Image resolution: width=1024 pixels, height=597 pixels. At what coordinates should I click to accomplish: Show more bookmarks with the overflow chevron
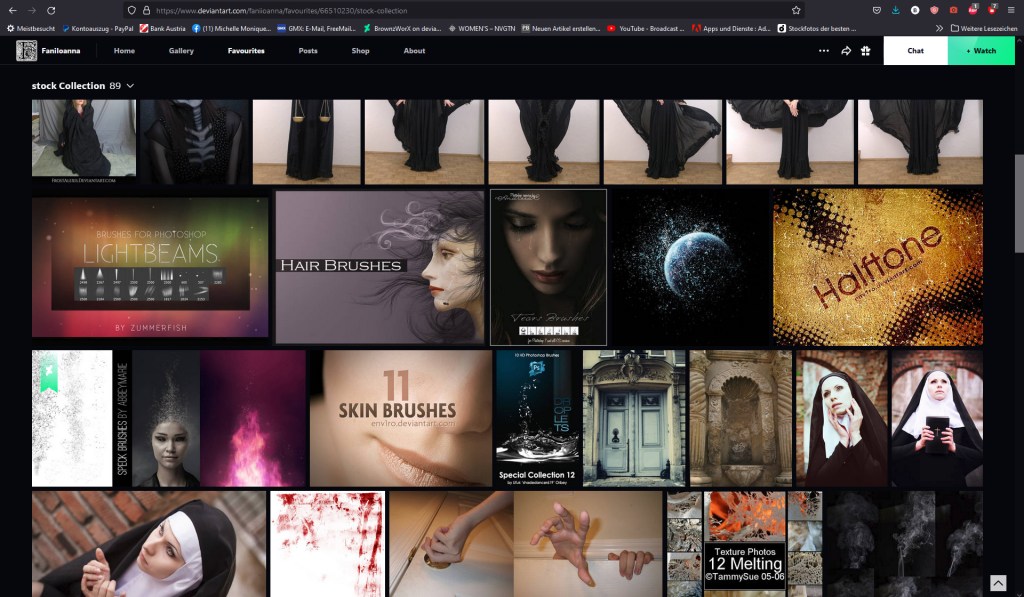coord(939,28)
